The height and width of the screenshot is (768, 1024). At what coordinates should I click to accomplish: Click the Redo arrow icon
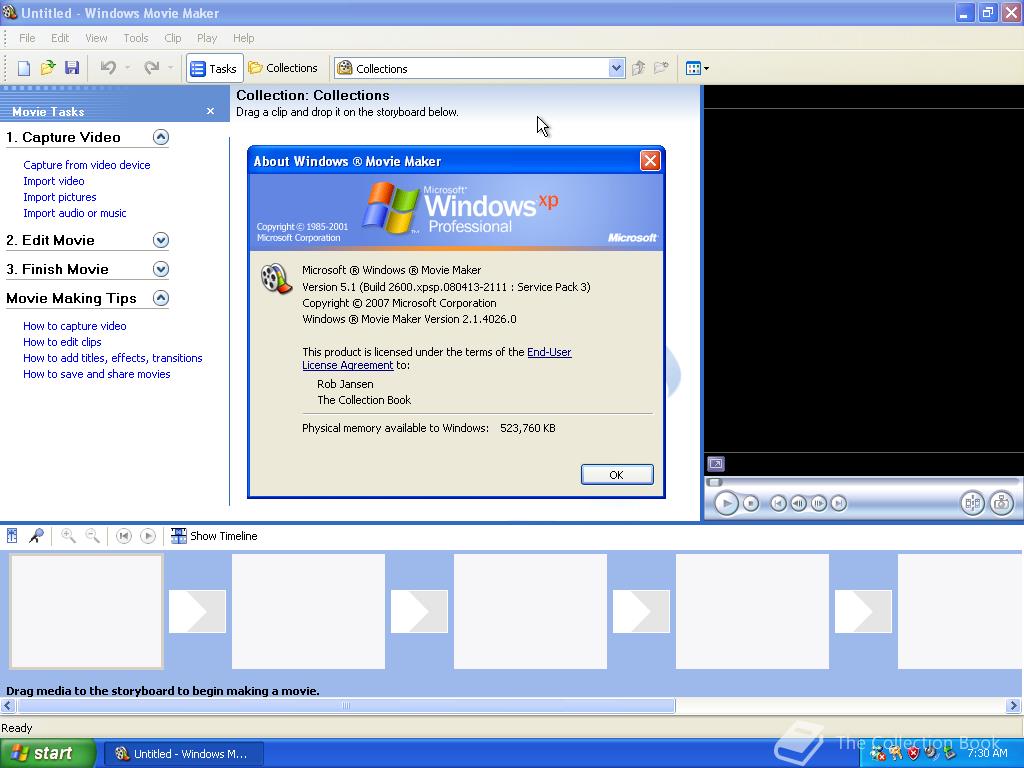tap(152, 68)
